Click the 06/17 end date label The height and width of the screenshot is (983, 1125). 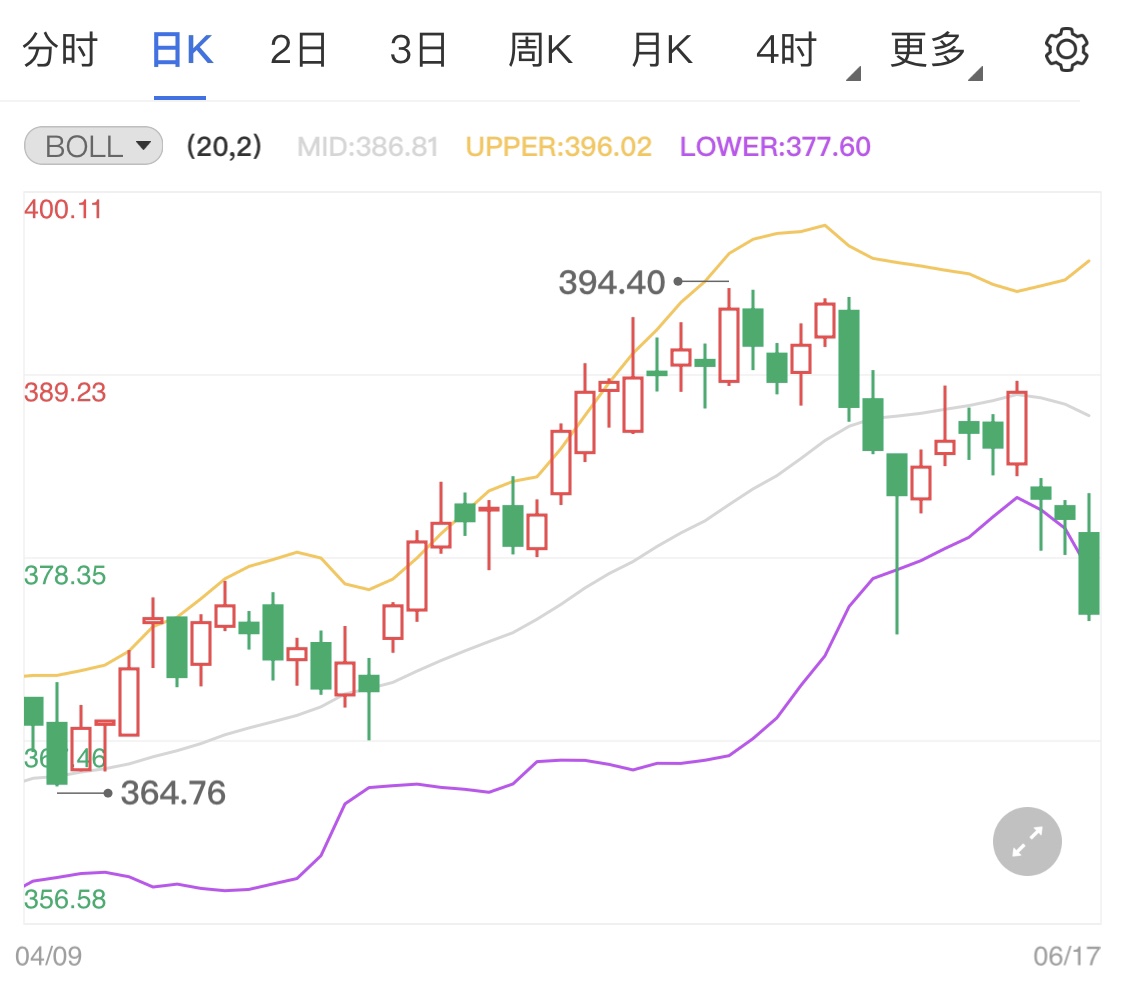pyautogui.click(x=1067, y=956)
